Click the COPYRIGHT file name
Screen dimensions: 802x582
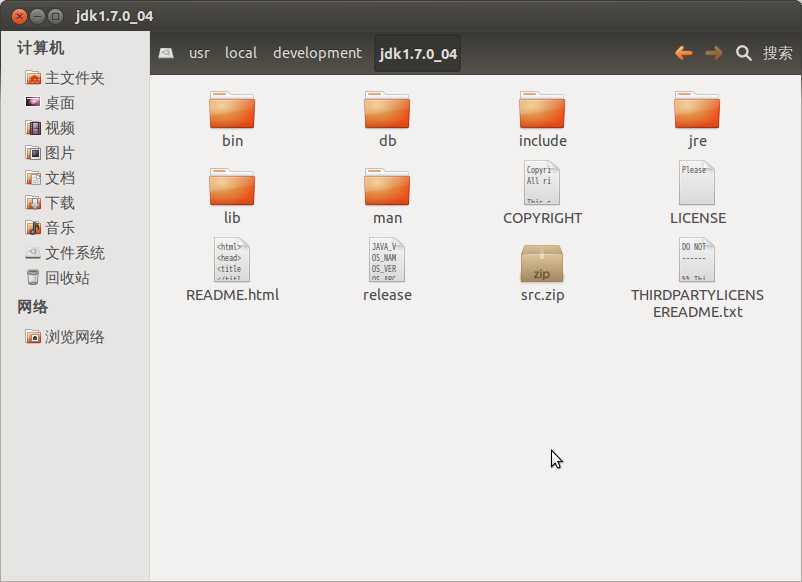coord(542,218)
